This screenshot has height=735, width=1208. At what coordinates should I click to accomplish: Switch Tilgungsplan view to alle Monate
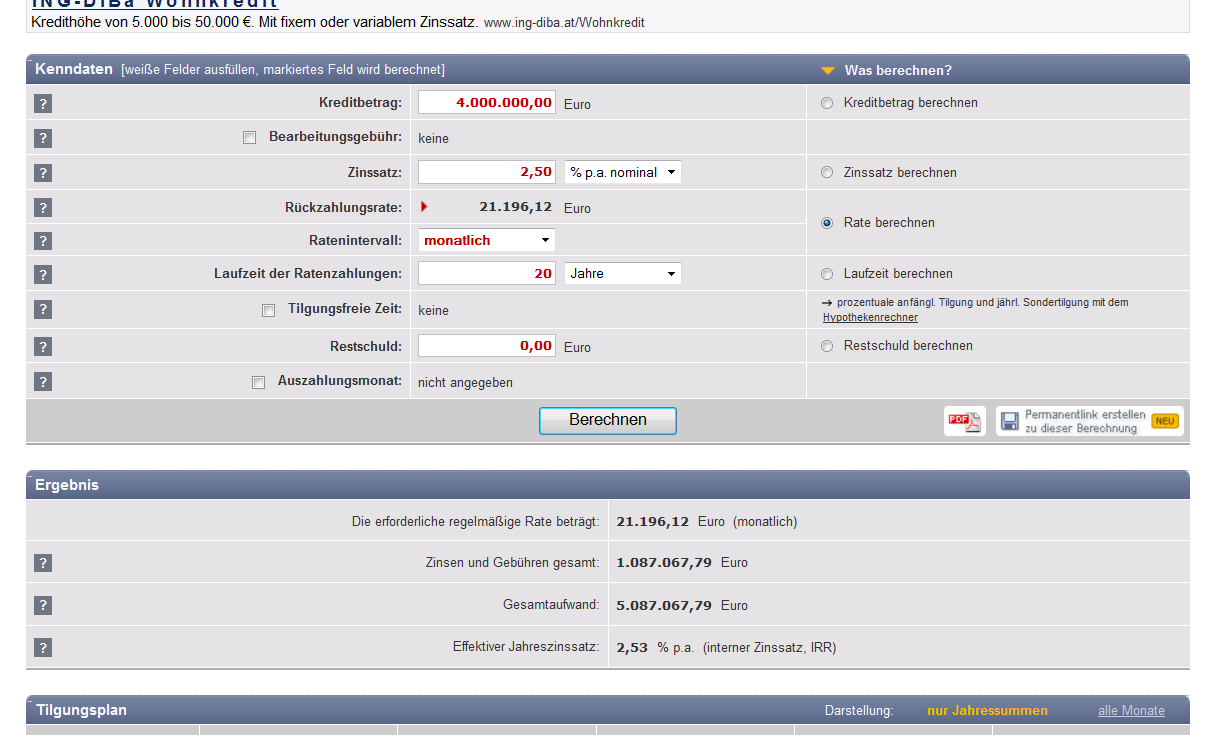tap(1131, 710)
